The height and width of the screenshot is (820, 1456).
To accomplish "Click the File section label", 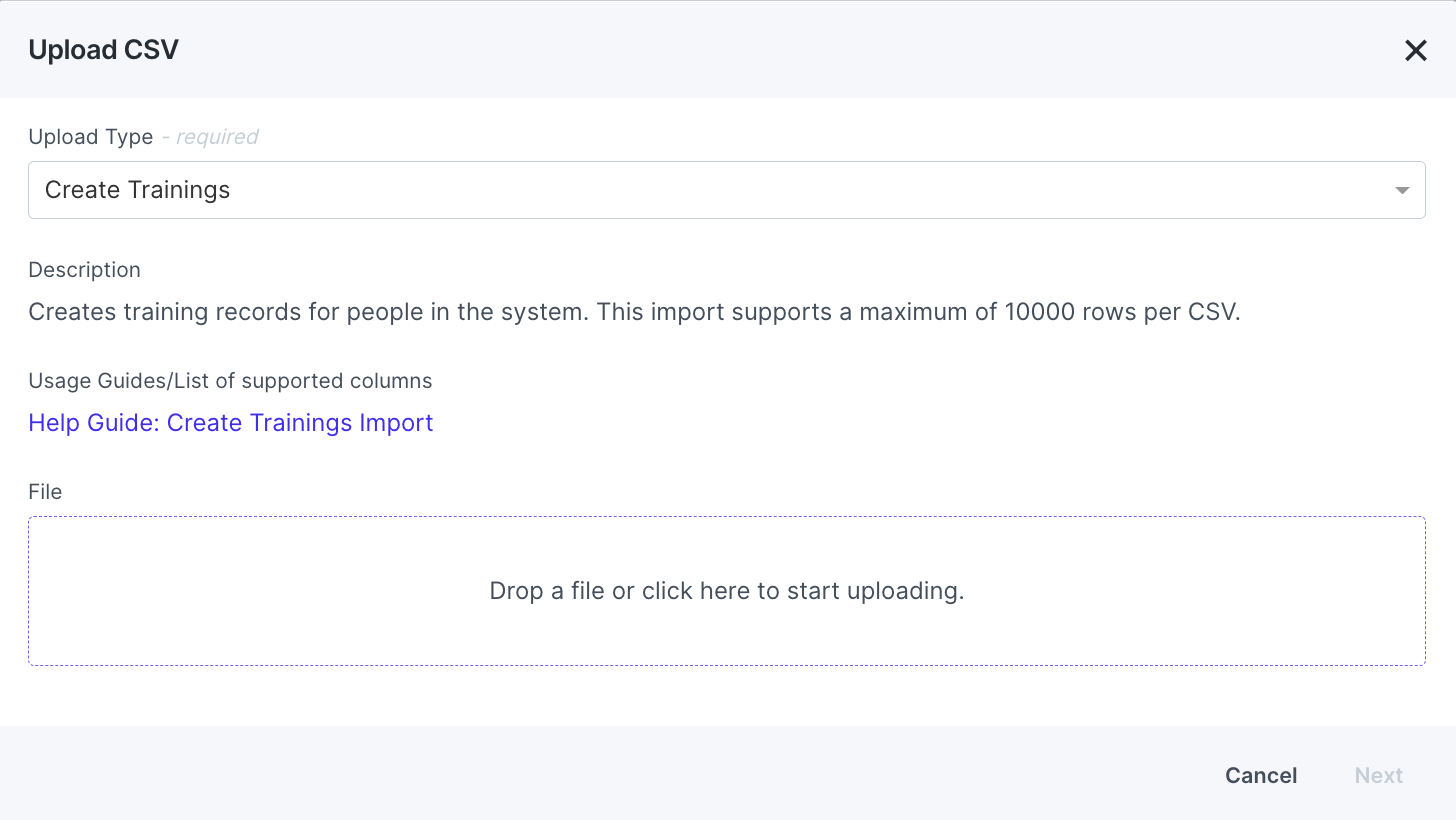I will (45, 491).
